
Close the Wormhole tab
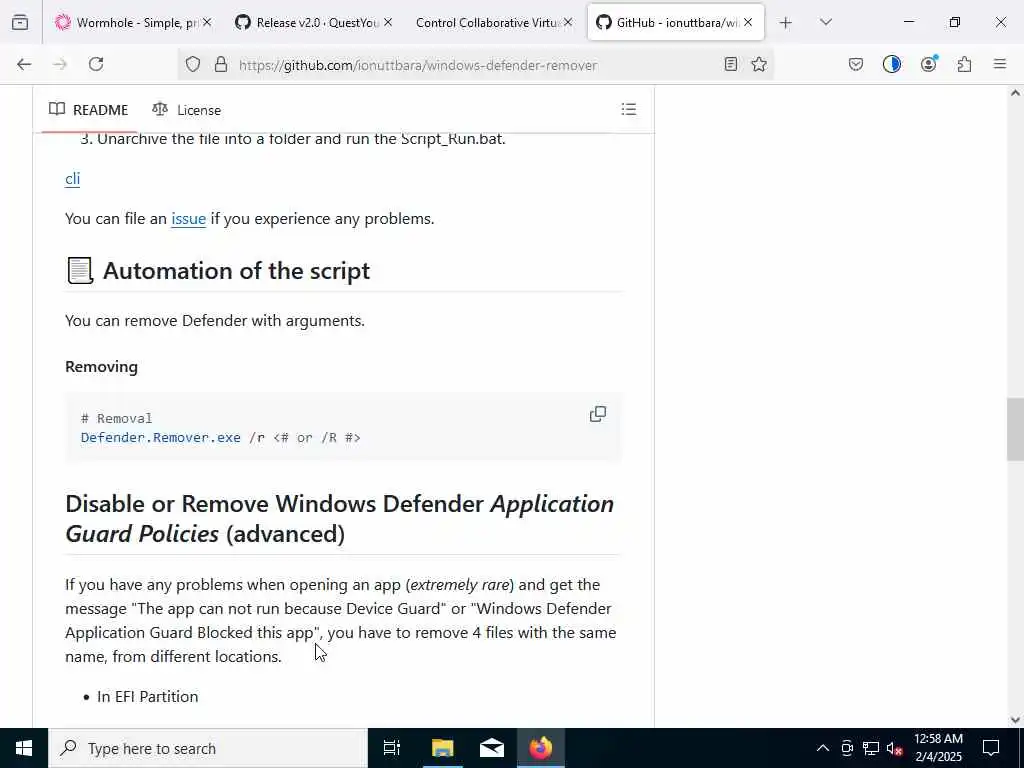[x=207, y=22]
